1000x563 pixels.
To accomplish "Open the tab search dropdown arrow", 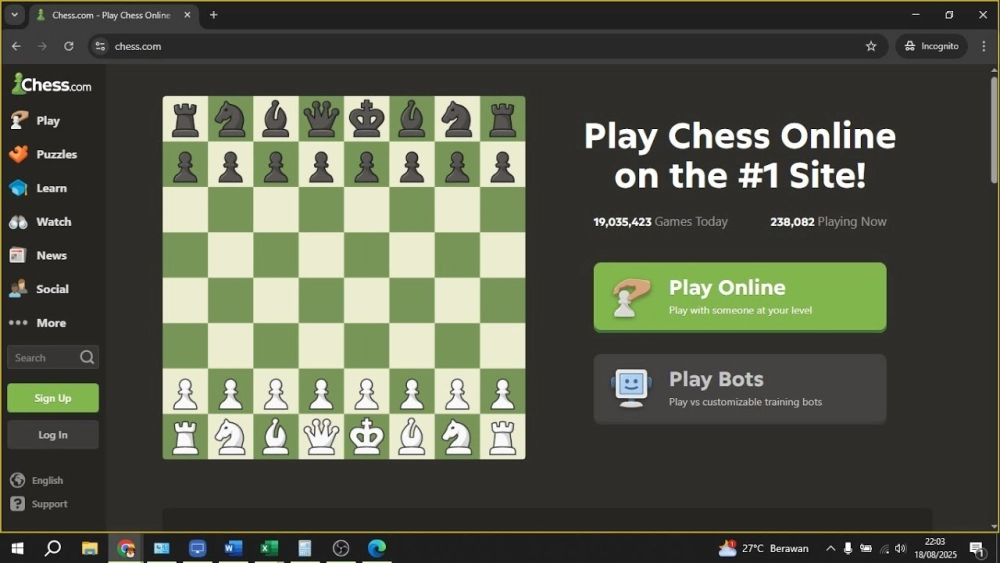I will click(15, 15).
